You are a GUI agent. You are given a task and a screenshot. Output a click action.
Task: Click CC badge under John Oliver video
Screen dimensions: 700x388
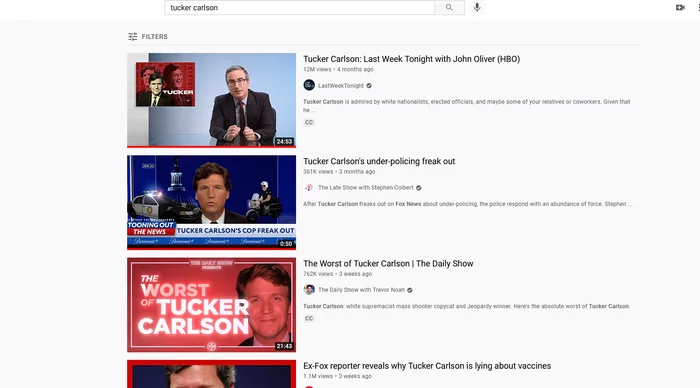309,122
